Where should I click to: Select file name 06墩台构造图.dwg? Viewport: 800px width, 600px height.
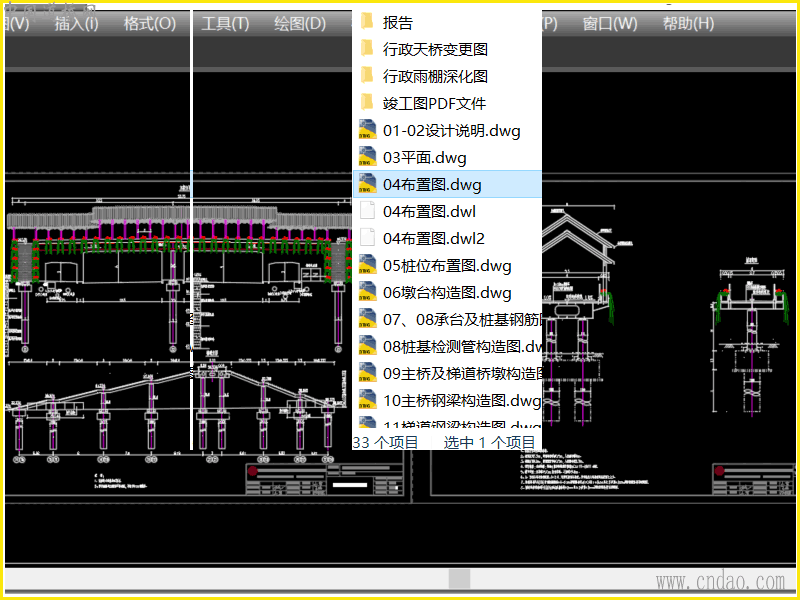[447, 293]
